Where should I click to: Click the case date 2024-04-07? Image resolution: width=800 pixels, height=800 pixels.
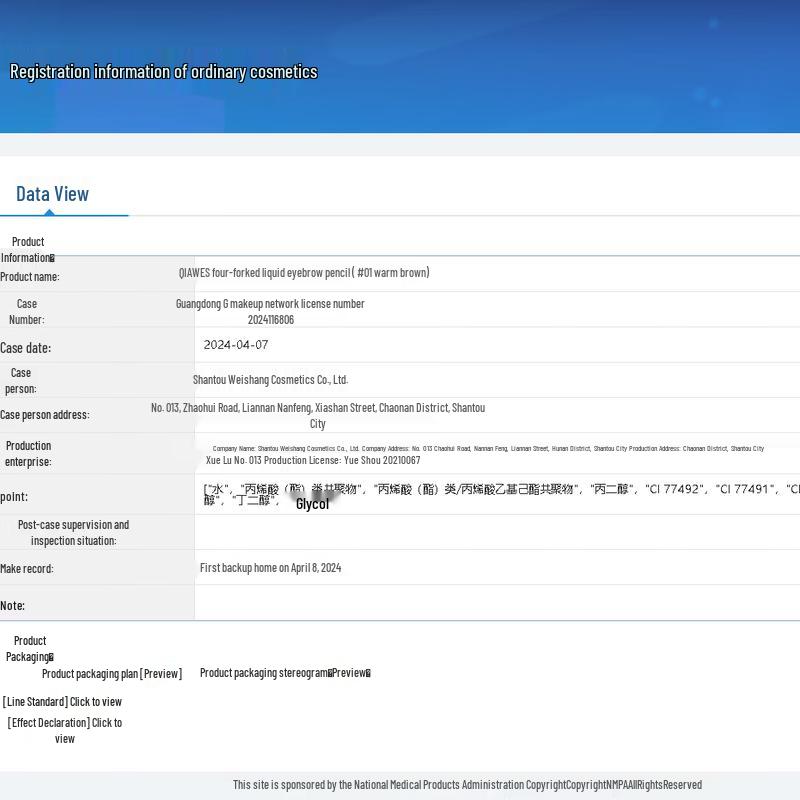tap(236, 345)
